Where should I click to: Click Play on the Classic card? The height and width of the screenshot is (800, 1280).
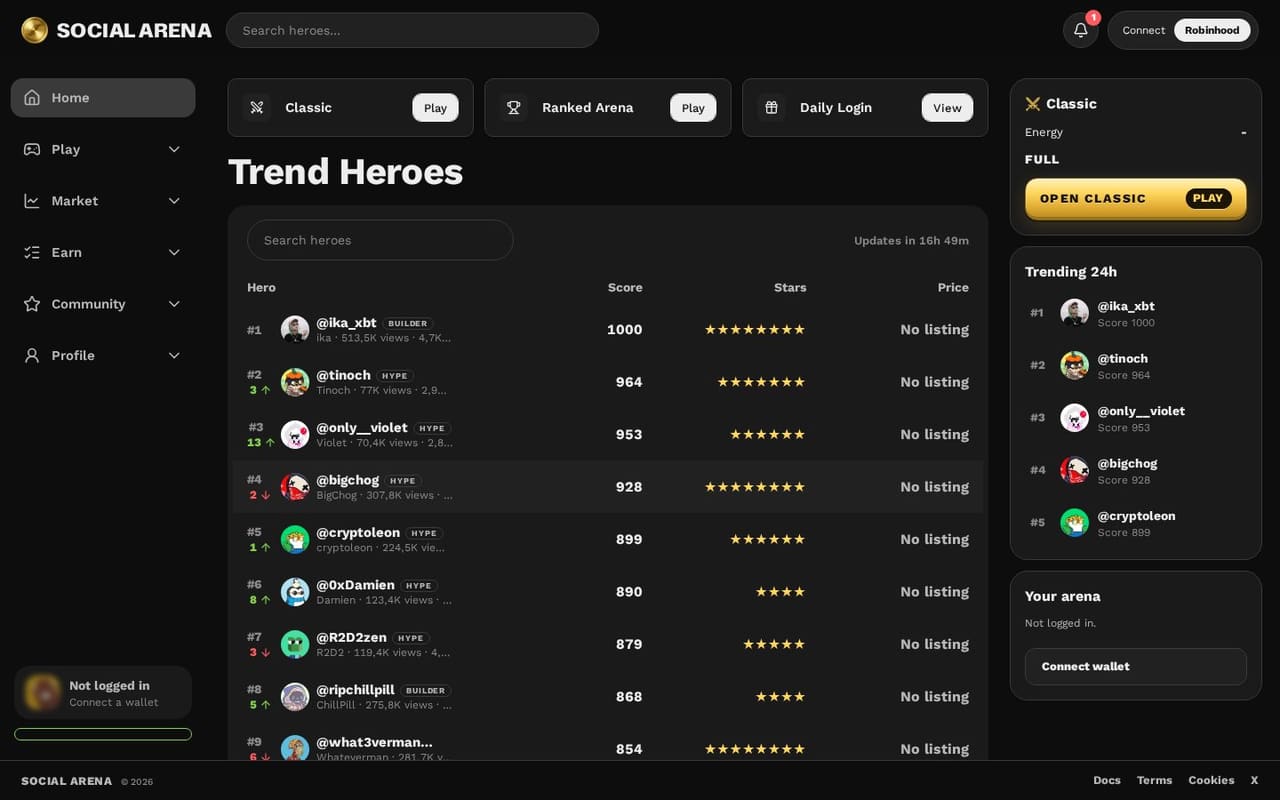click(435, 108)
